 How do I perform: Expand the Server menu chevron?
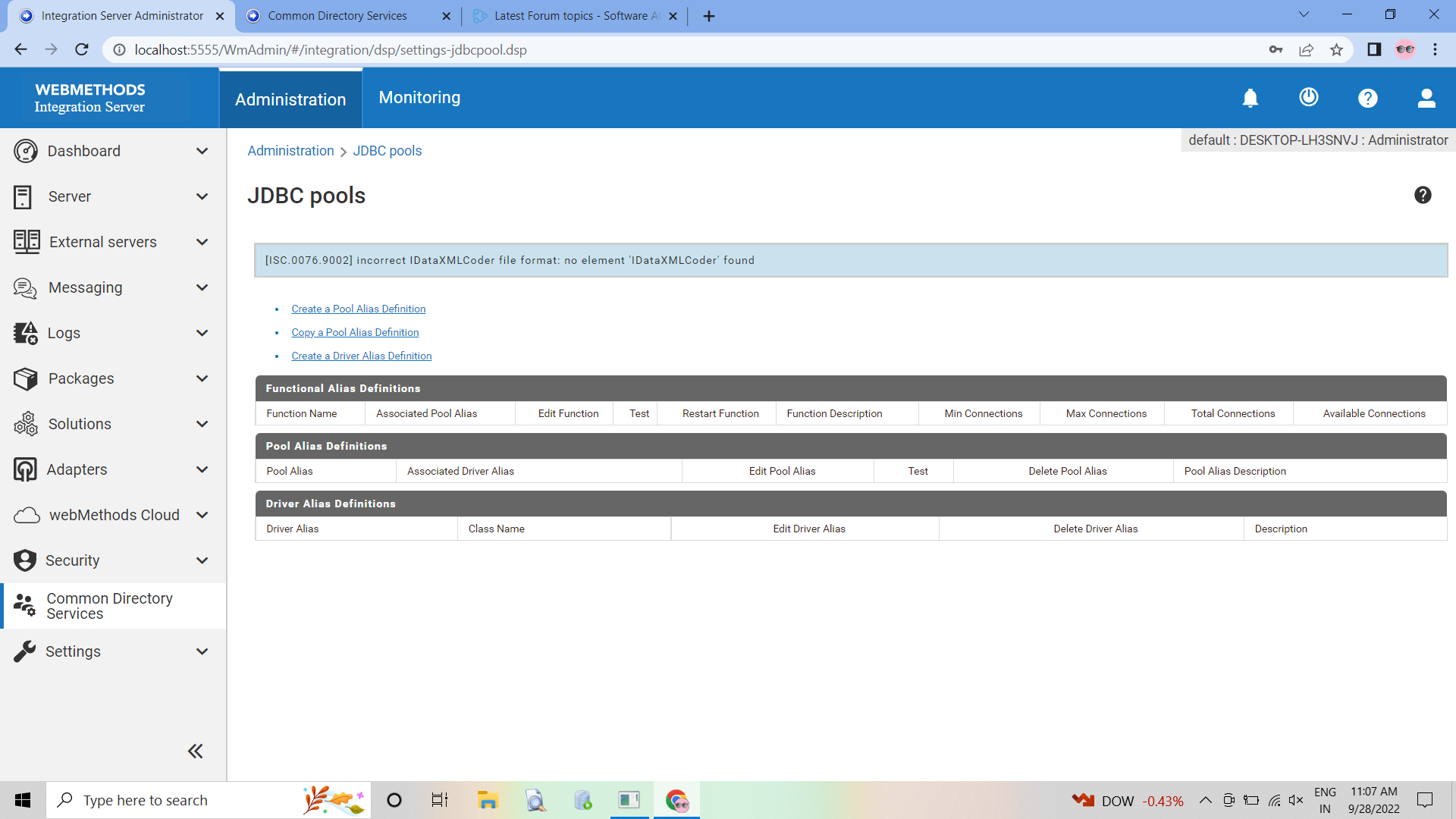pyautogui.click(x=202, y=196)
